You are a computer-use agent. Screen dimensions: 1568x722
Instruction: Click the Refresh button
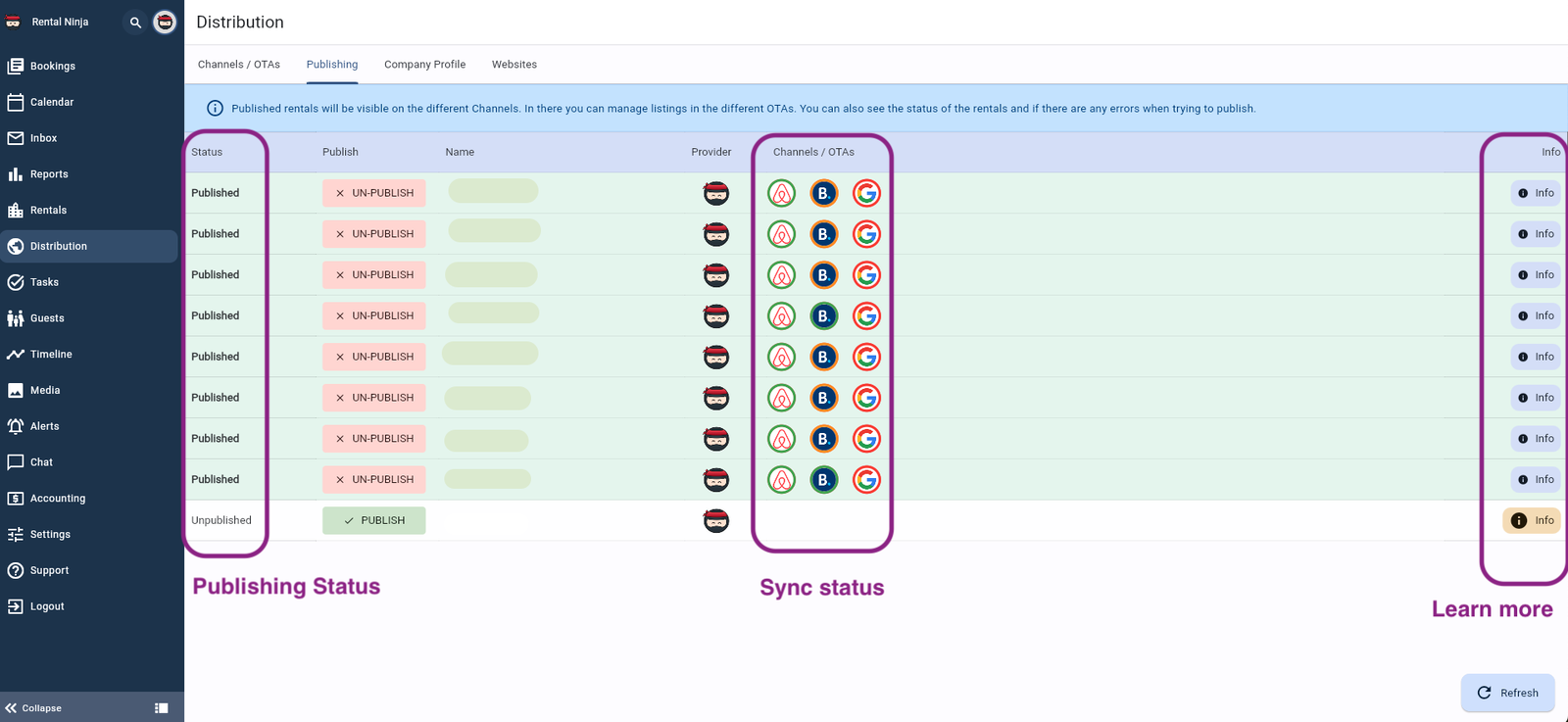(1508, 693)
